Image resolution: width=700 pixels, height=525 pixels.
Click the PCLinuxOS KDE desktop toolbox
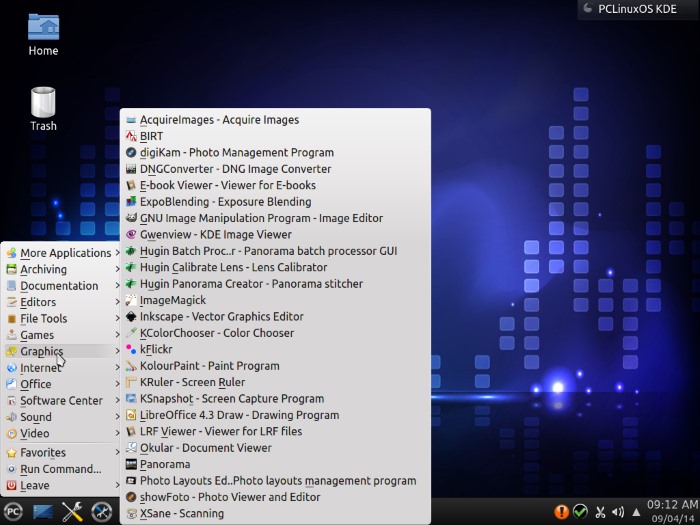[x=638, y=9]
